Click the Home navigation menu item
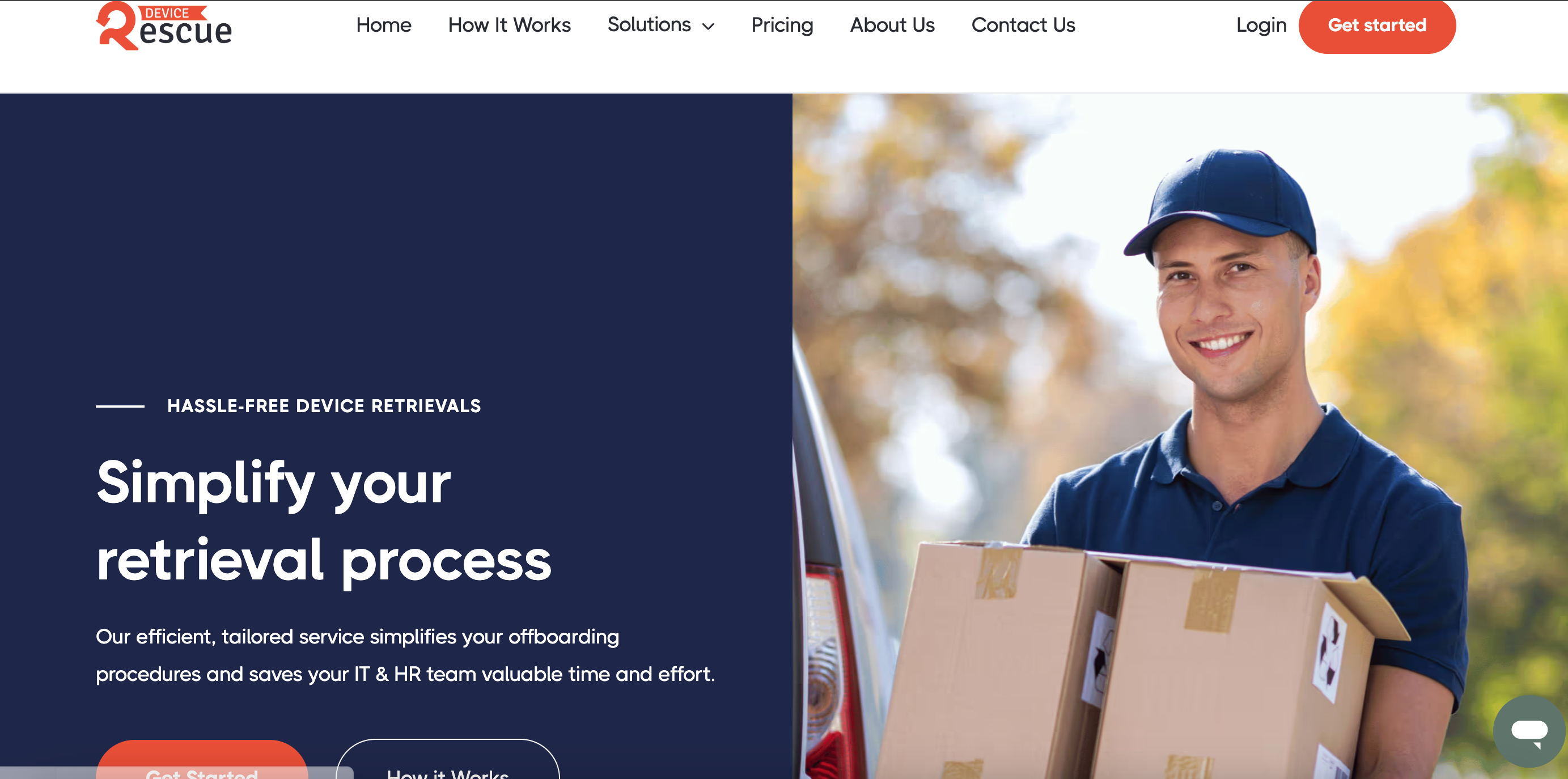The height and width of the screenshot is (779, 1568). pos(384,26)
